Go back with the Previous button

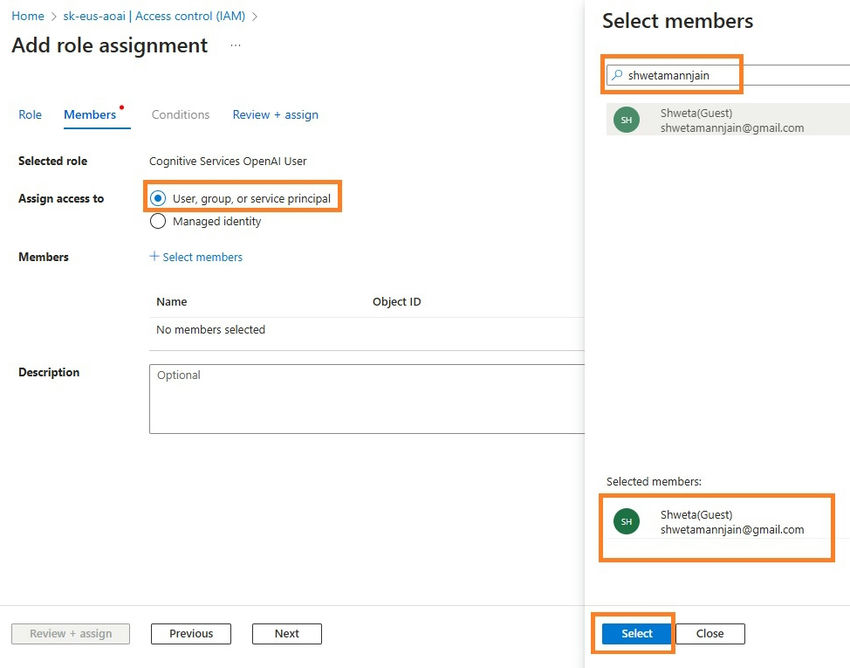tap(191, 633)
